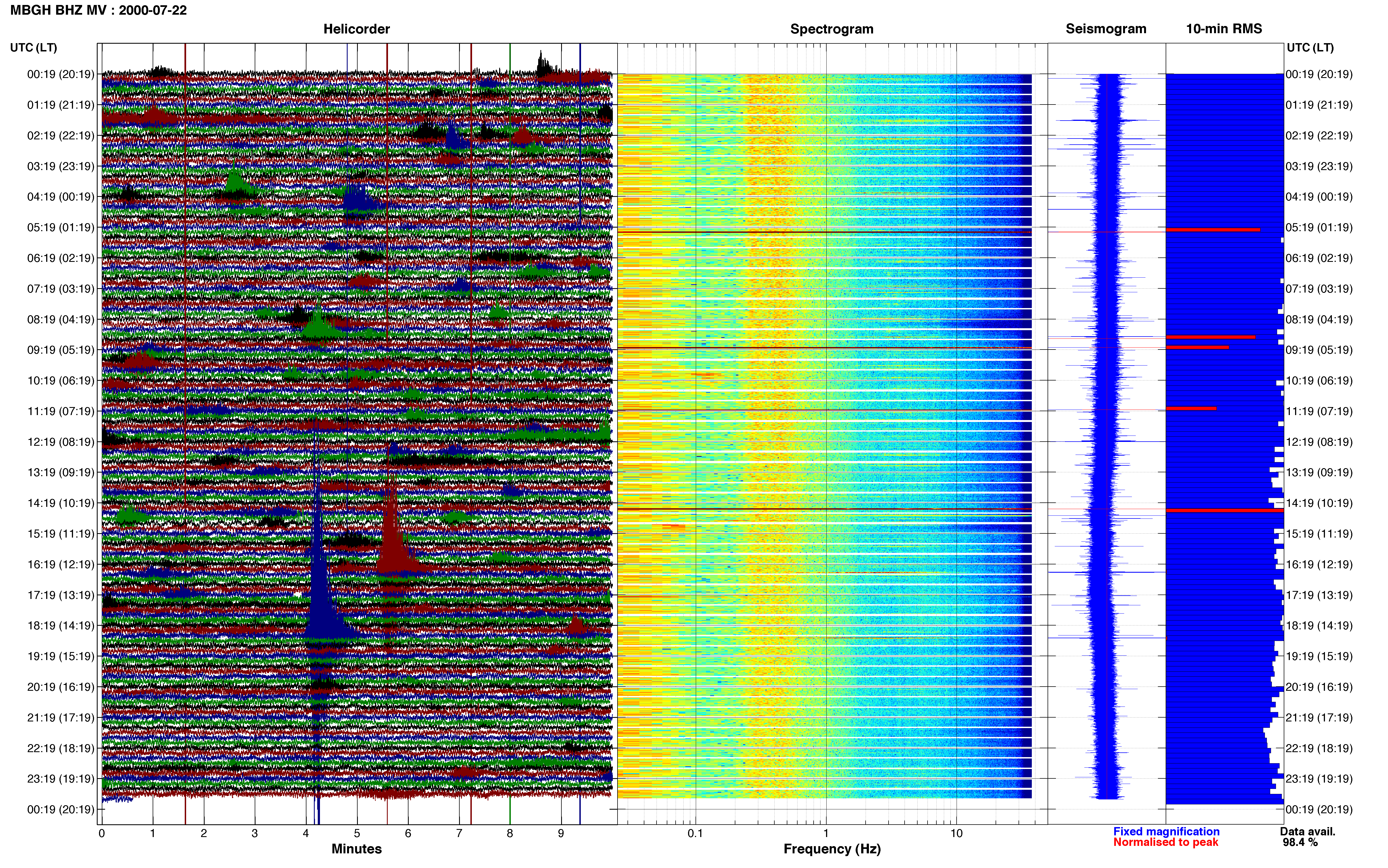
Task: Click minute tick 6 on helicorder axis
Action: [x=408, y=833]
